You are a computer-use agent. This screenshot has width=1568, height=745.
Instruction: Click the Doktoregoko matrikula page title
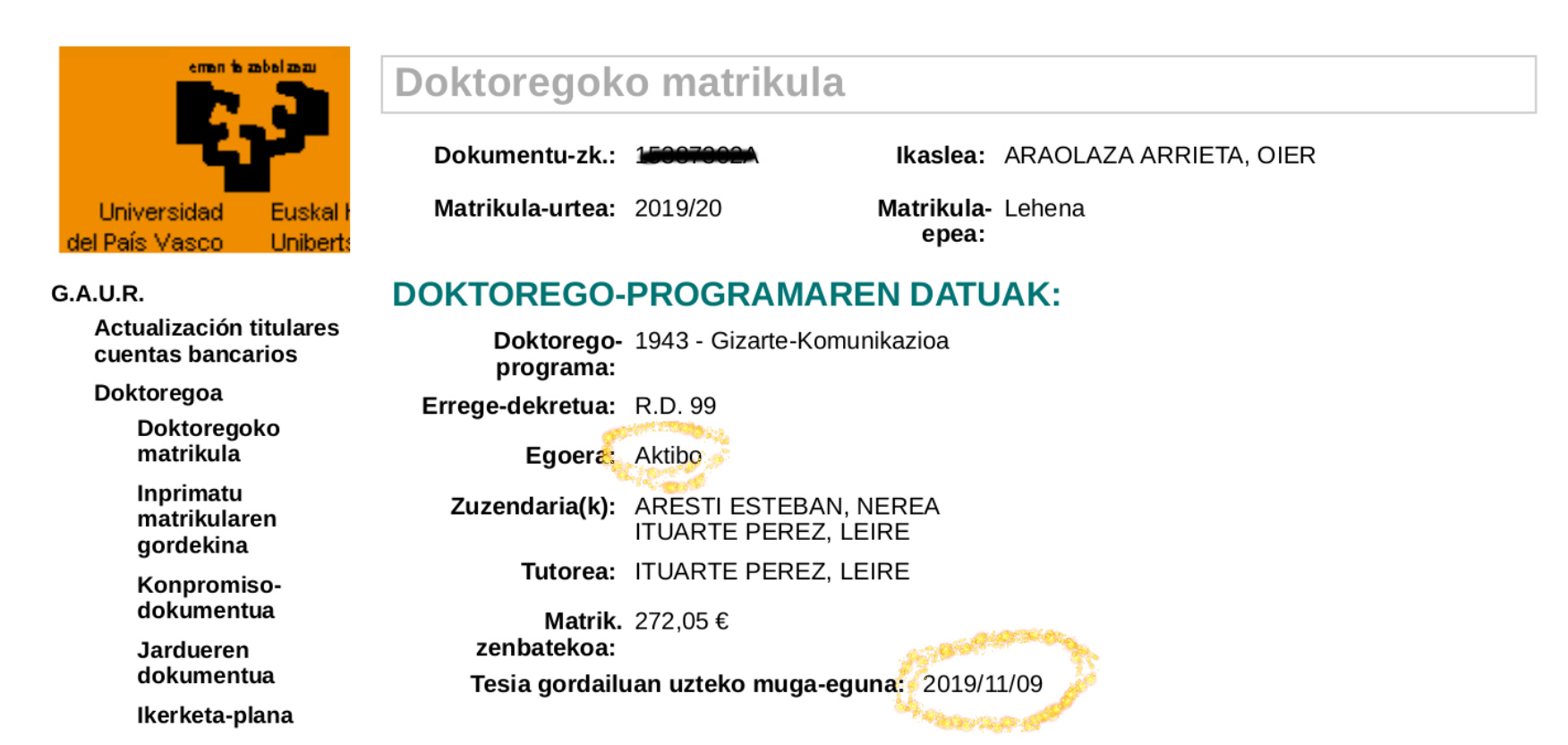click(619, 83)
